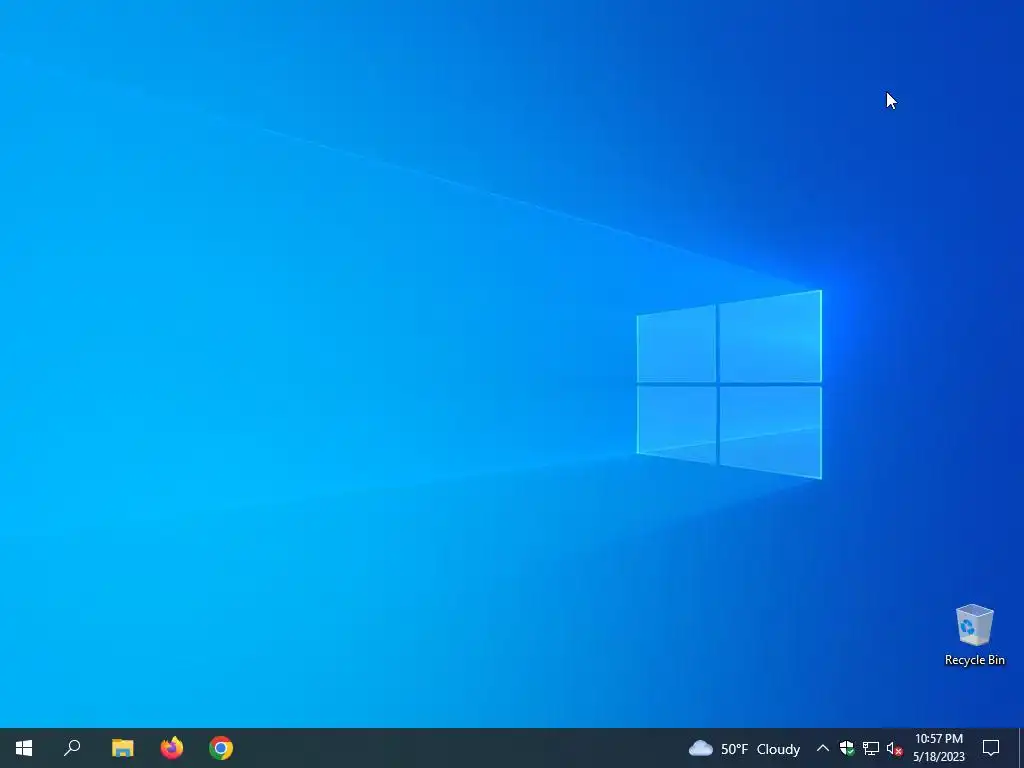Open the 50°F Cloudy weather widget
Image resolution: width=1024 pixels, height=768 pixels.
pyautogui.click(x=744, y=748)
